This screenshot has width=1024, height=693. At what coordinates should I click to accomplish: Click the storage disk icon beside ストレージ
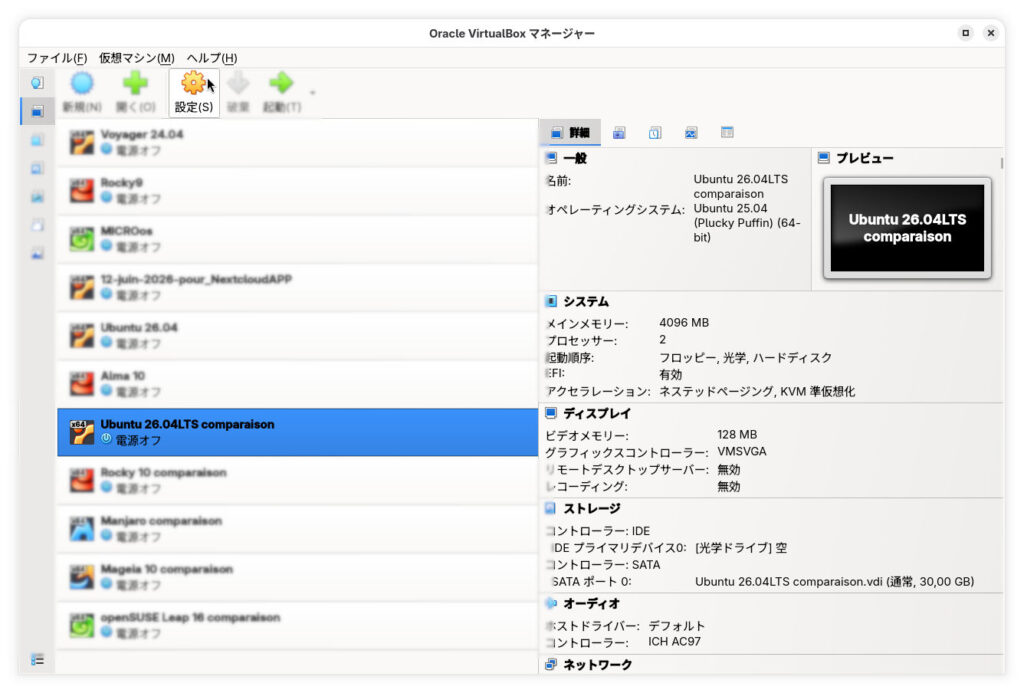click(x=551, y=508)
